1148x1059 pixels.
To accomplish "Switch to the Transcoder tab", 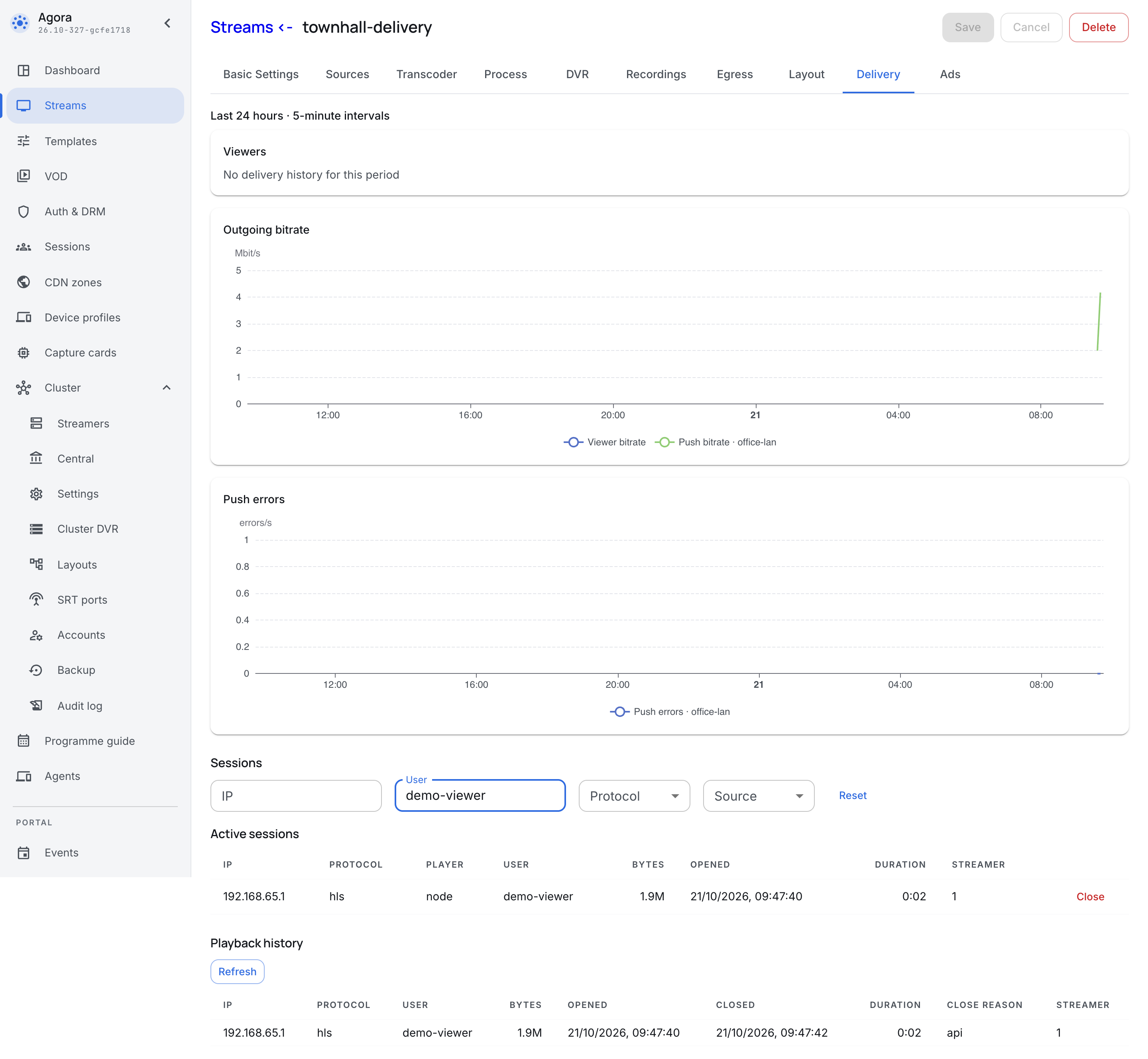I will click(x=427, y=75).
